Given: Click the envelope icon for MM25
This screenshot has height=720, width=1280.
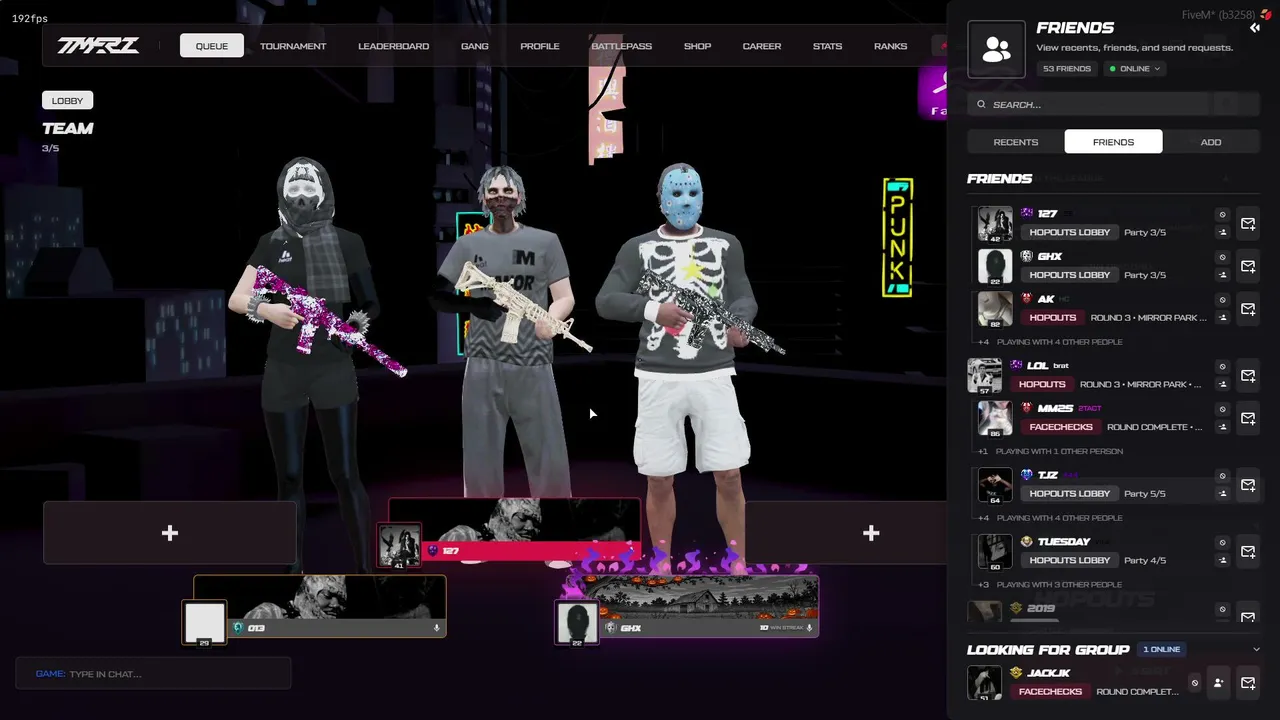Looking at the screenshot, I should [x=1248, y=418].
